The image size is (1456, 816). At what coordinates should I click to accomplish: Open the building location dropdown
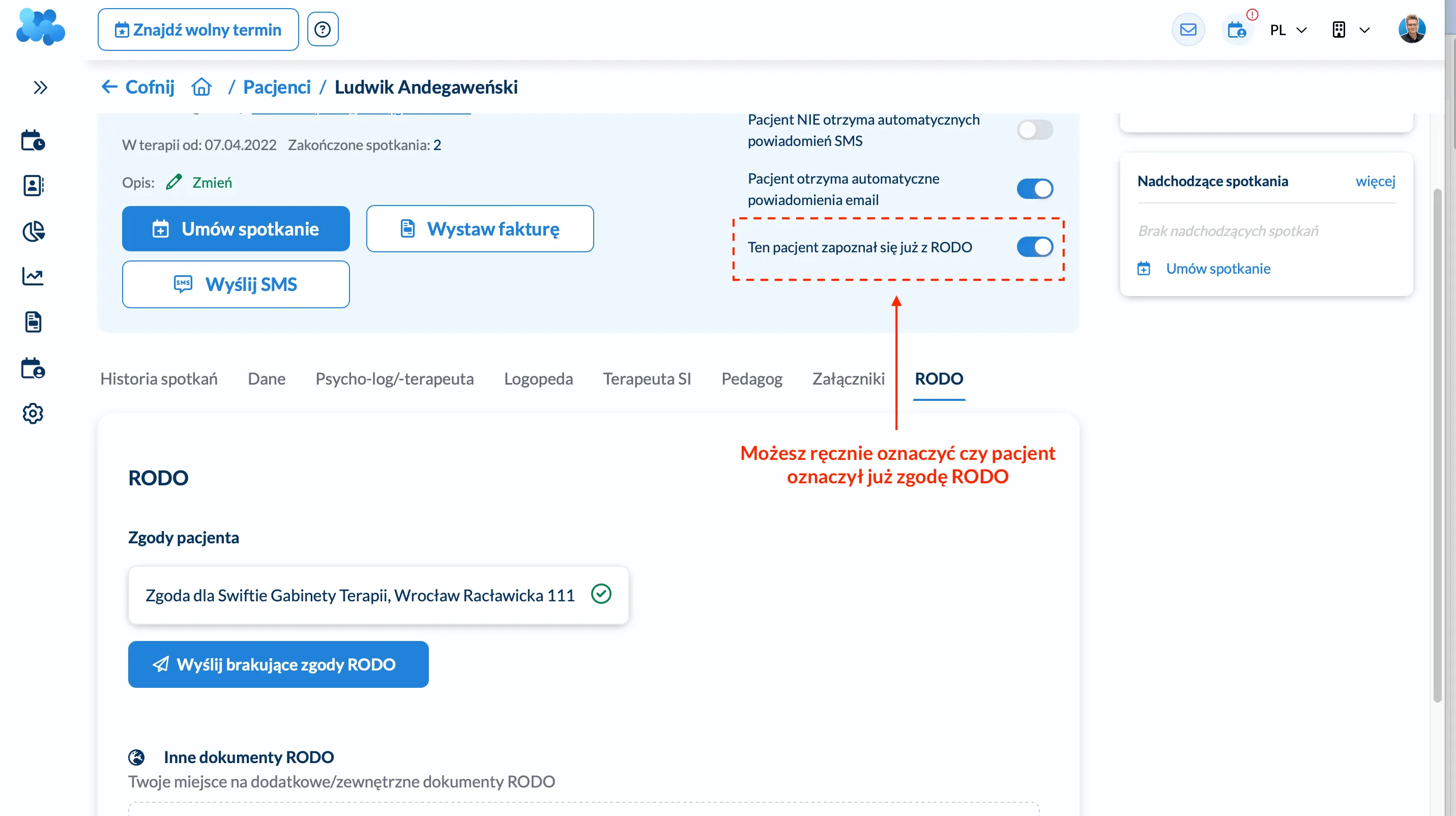(1351, 30)
